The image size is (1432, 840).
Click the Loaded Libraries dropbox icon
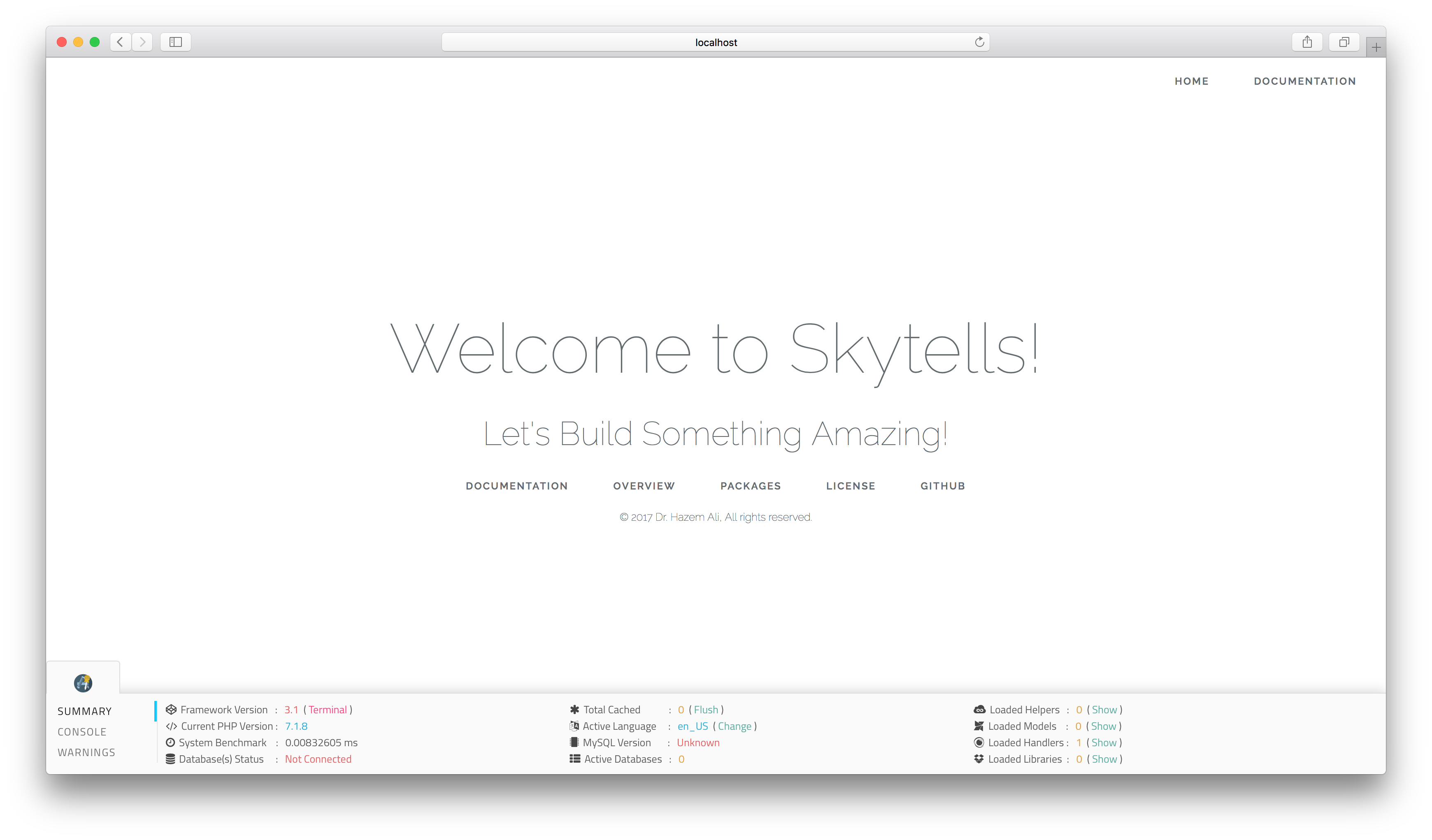tap(979, 759)
